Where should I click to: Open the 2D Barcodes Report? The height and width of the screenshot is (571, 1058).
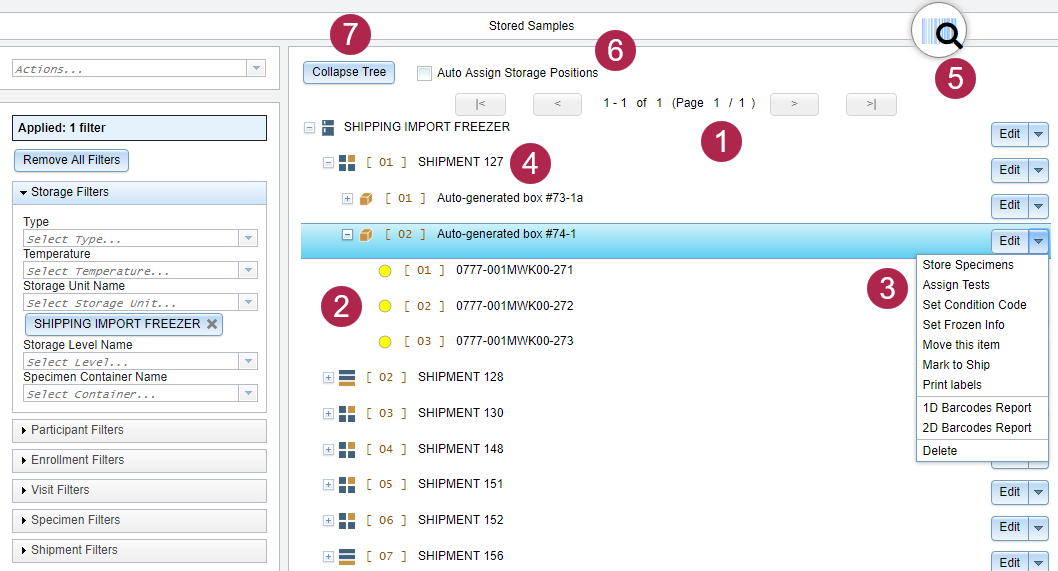982,428
